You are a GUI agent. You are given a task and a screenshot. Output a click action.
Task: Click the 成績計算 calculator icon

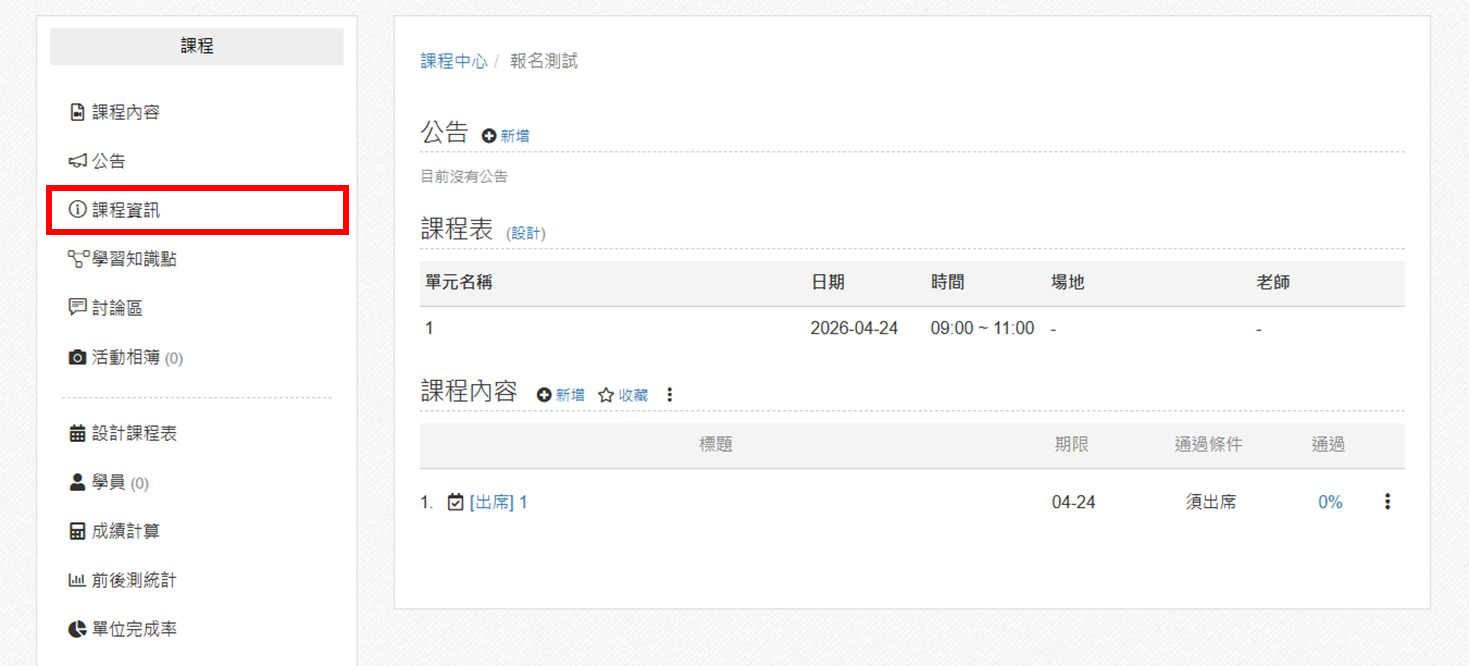[77, 532]
